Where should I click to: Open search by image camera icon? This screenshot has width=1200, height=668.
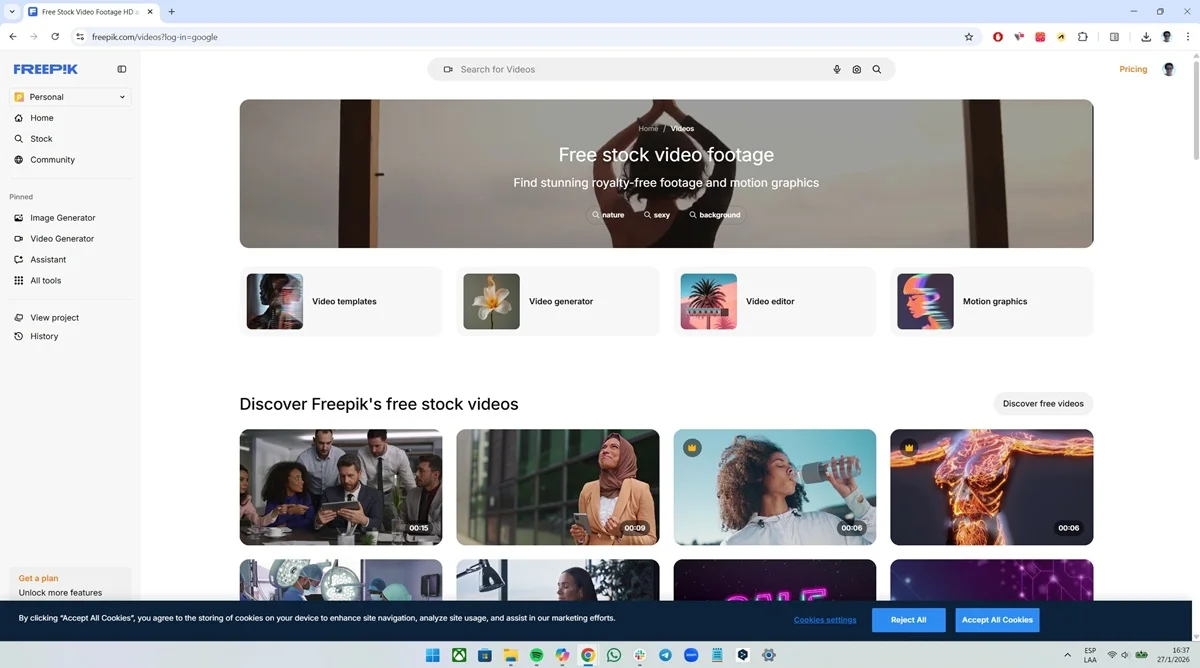click(x=857, y=69)
